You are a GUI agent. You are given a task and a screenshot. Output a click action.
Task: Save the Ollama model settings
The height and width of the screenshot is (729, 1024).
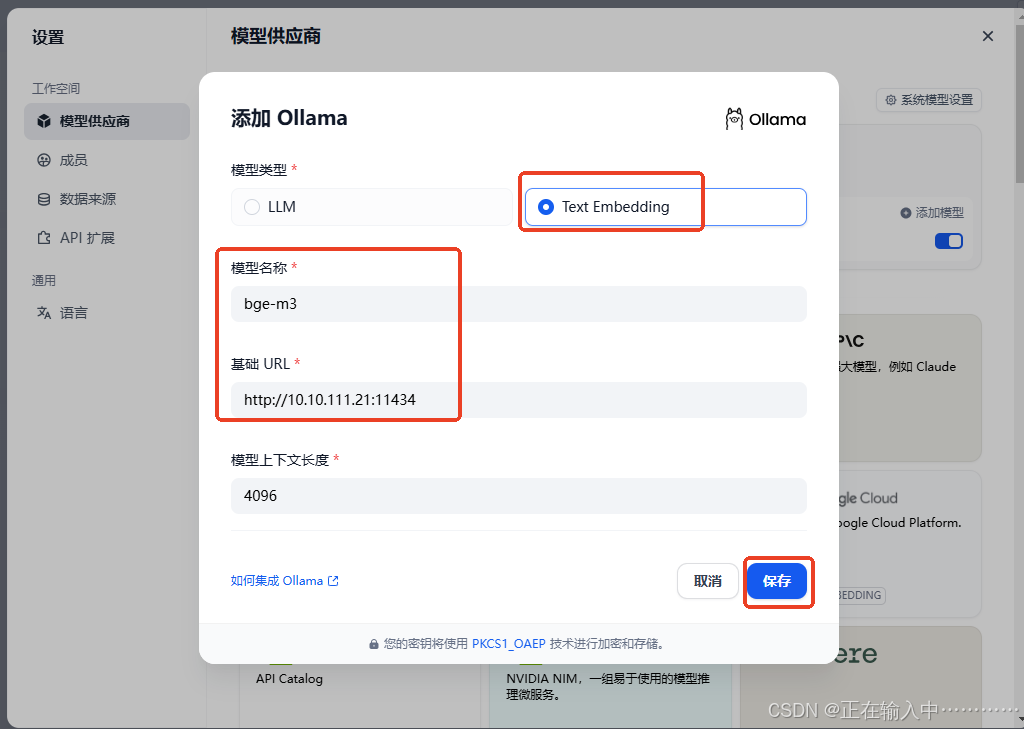coord(776,581)
